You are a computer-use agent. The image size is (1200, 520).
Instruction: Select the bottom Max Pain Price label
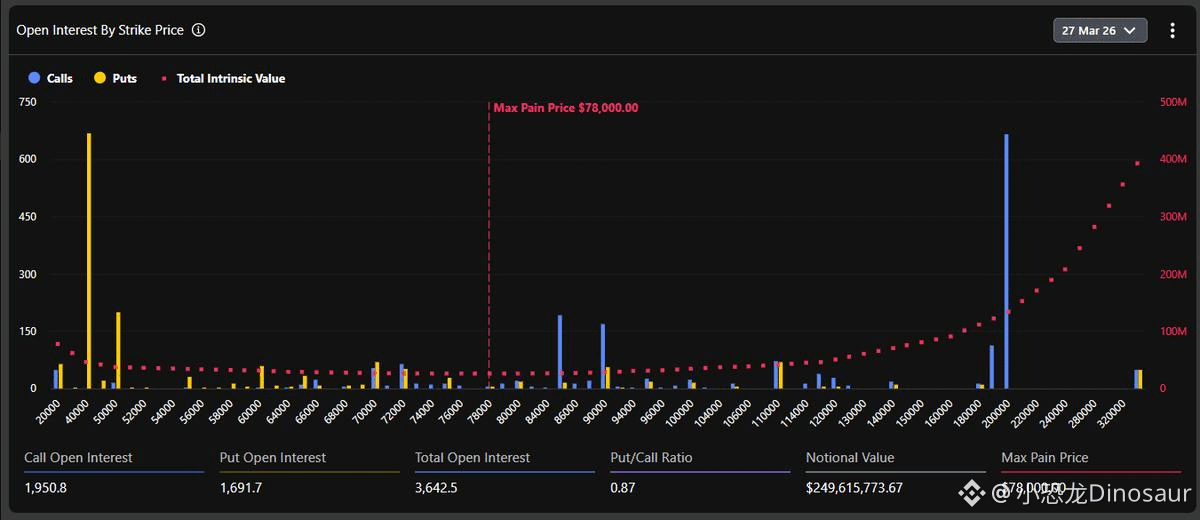coord(1045,458)
